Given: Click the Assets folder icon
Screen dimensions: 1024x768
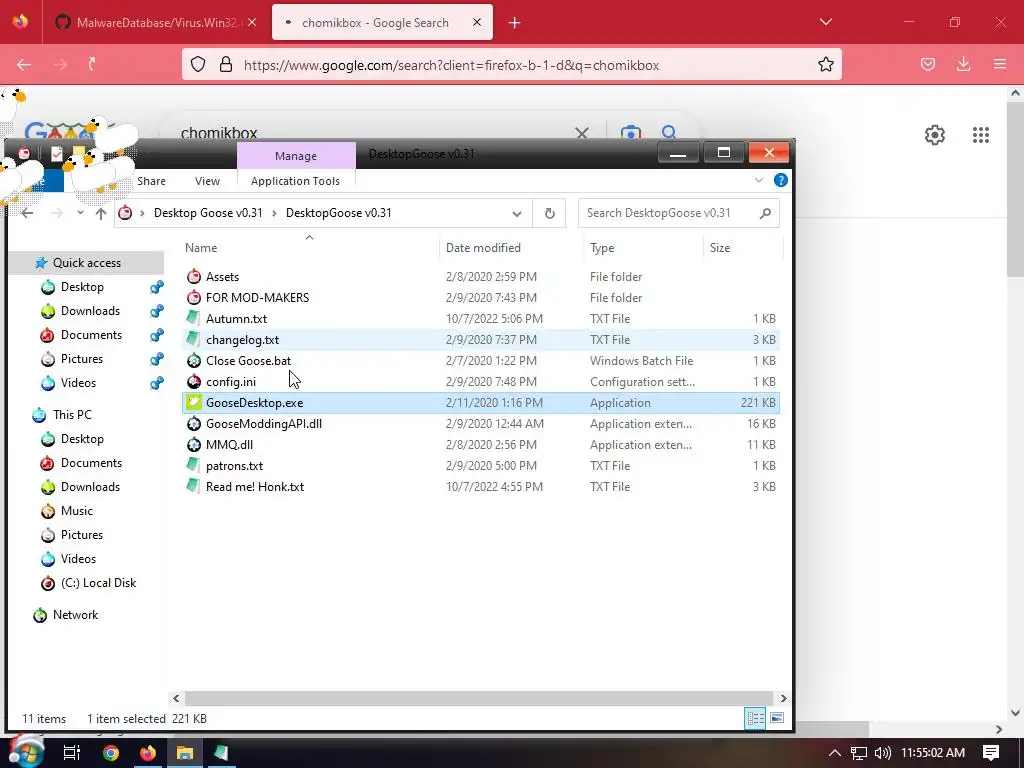Looking at the screenshot, I should point(193,277).
